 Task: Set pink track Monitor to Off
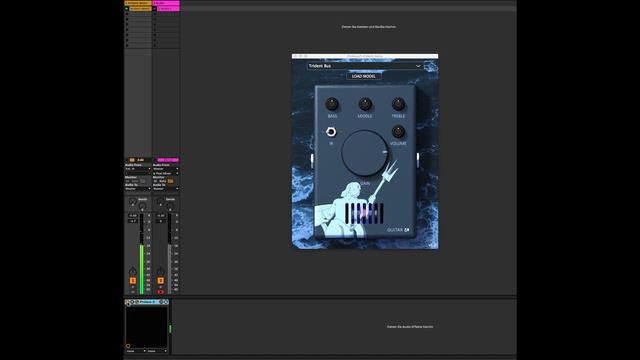pyautogui.click(x=170, y=181)
